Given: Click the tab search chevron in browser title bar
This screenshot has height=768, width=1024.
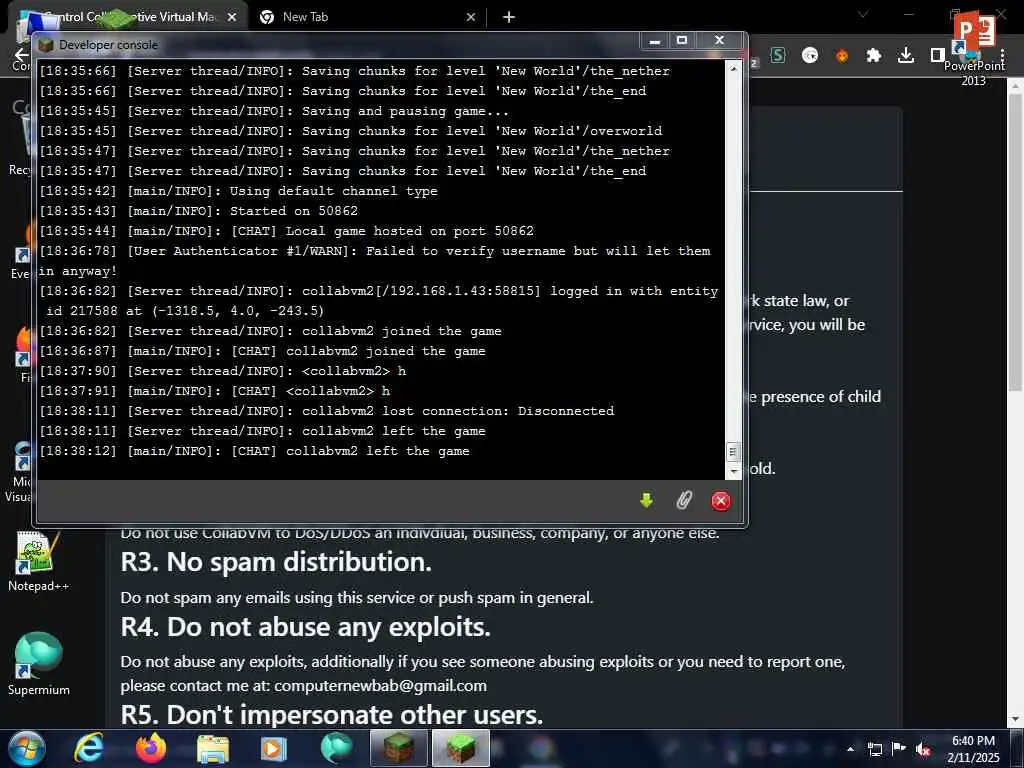Looking at the screenshot, I should point(863,14).
